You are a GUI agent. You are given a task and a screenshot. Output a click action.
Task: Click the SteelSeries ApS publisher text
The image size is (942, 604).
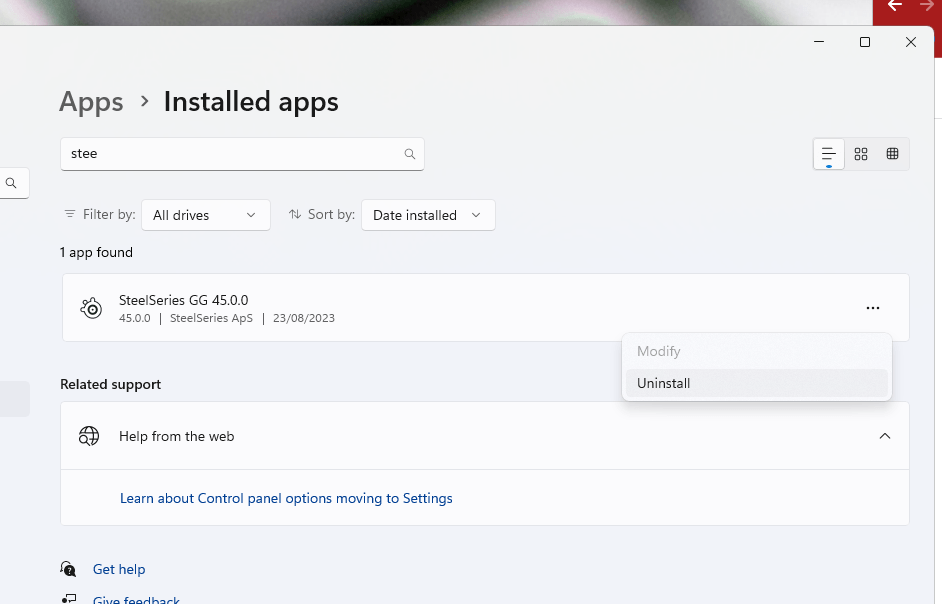(211, 318)
